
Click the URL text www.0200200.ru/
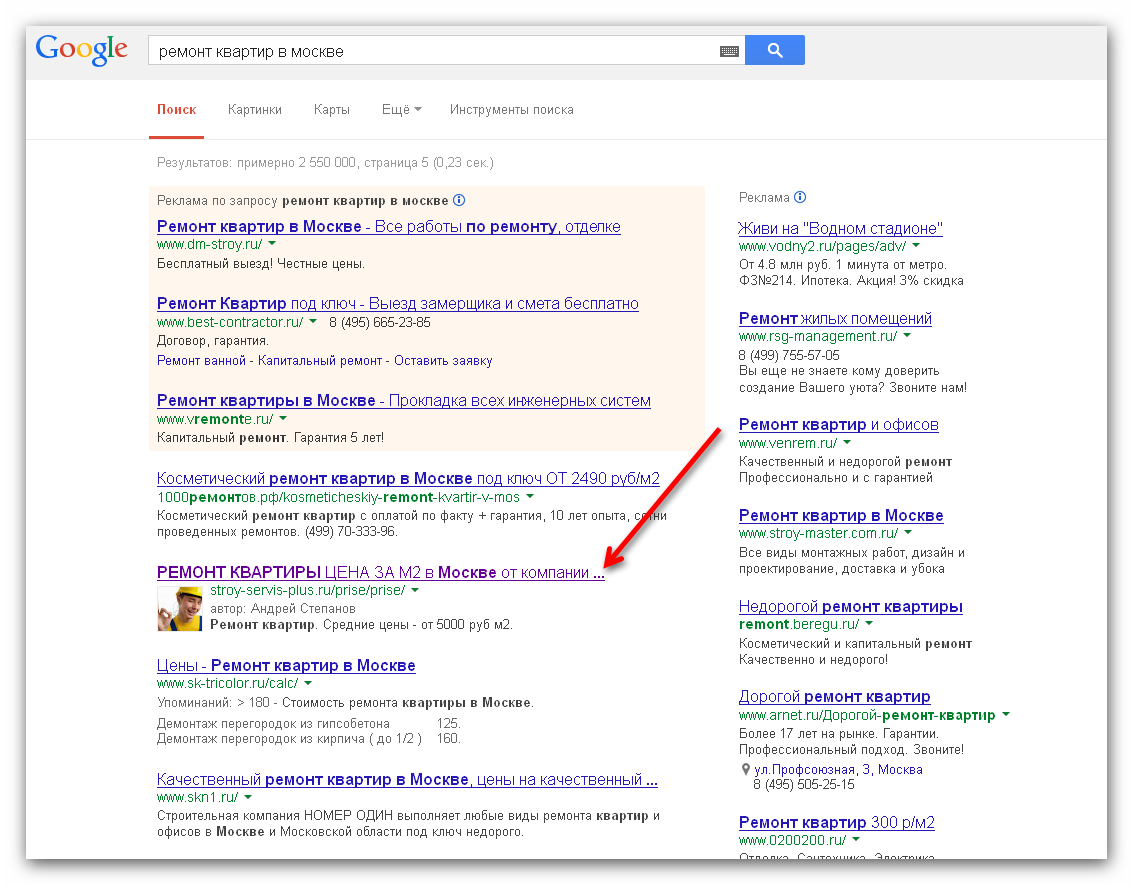tap(792, 840)
